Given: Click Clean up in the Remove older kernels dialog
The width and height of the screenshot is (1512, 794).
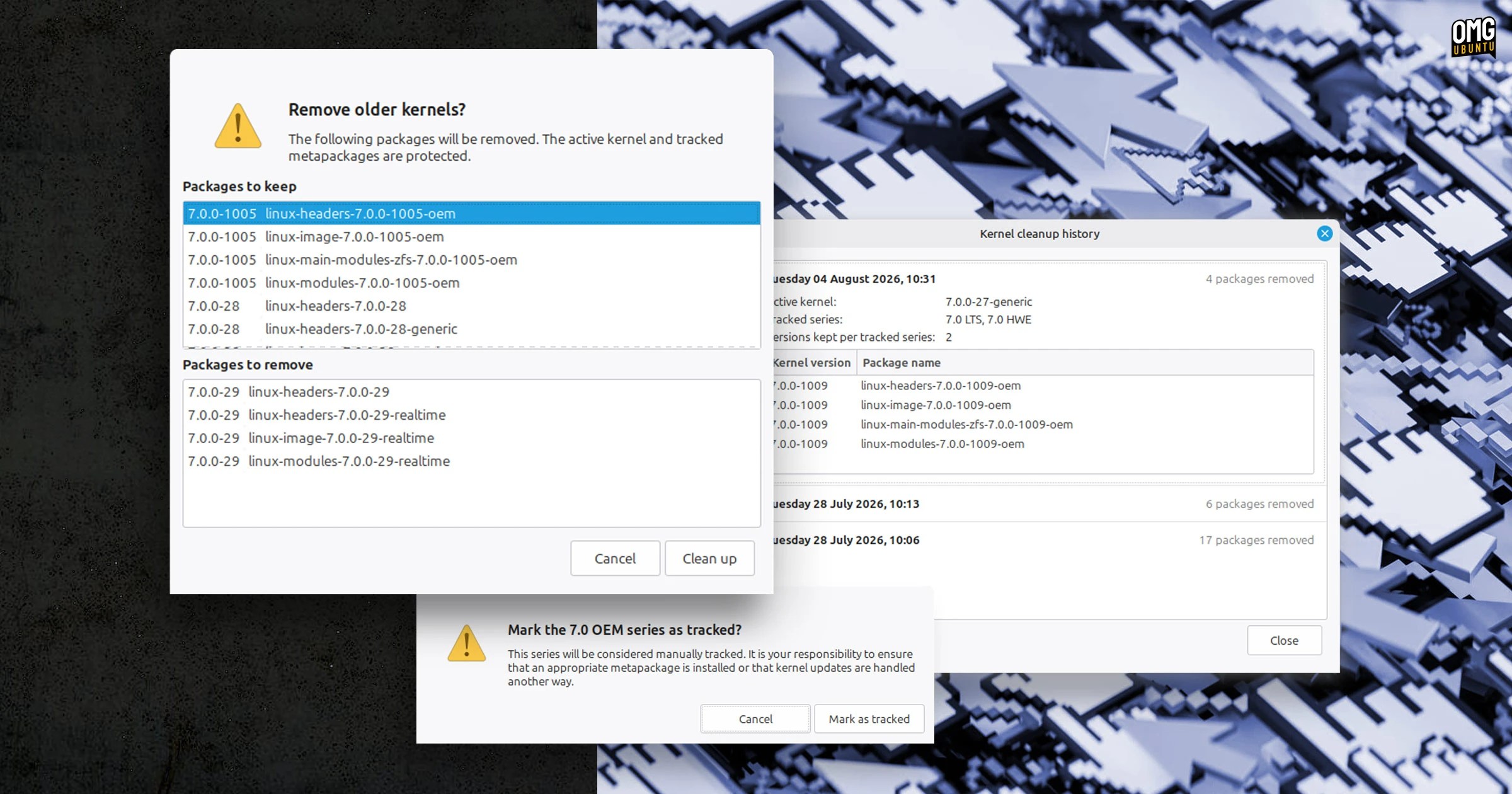Looking at the screenshot, I should click(709, 558).
